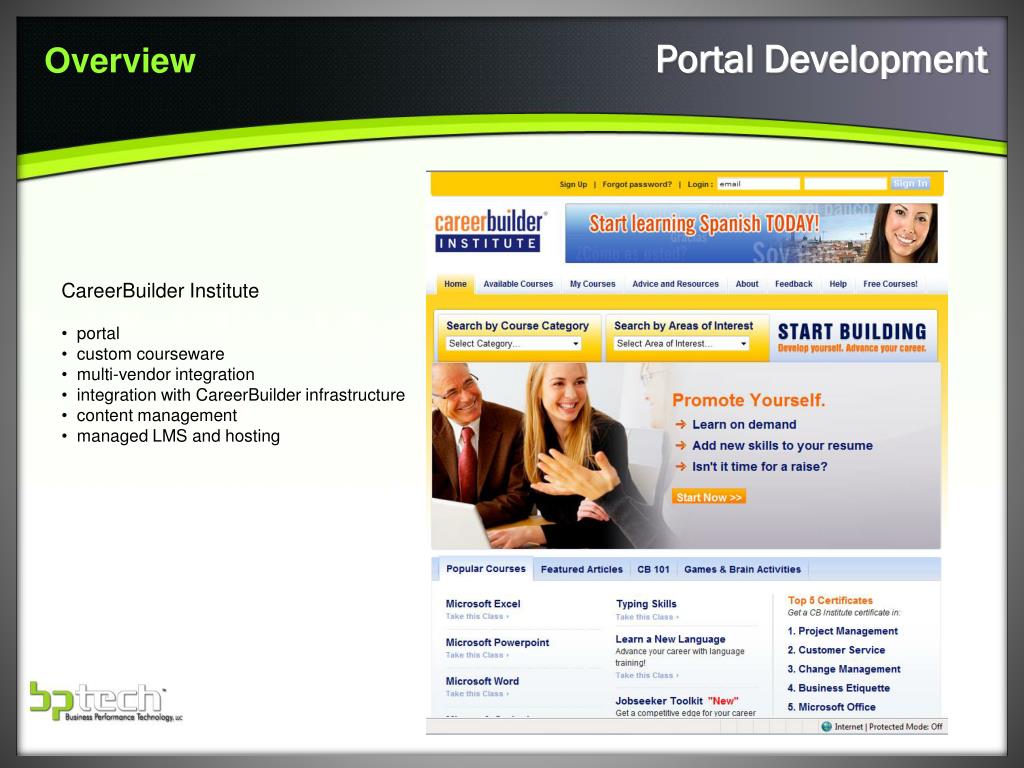1024x768 pixels.
Task: Click Take this Class under Microsoft Excel
Action: point(477,616)
